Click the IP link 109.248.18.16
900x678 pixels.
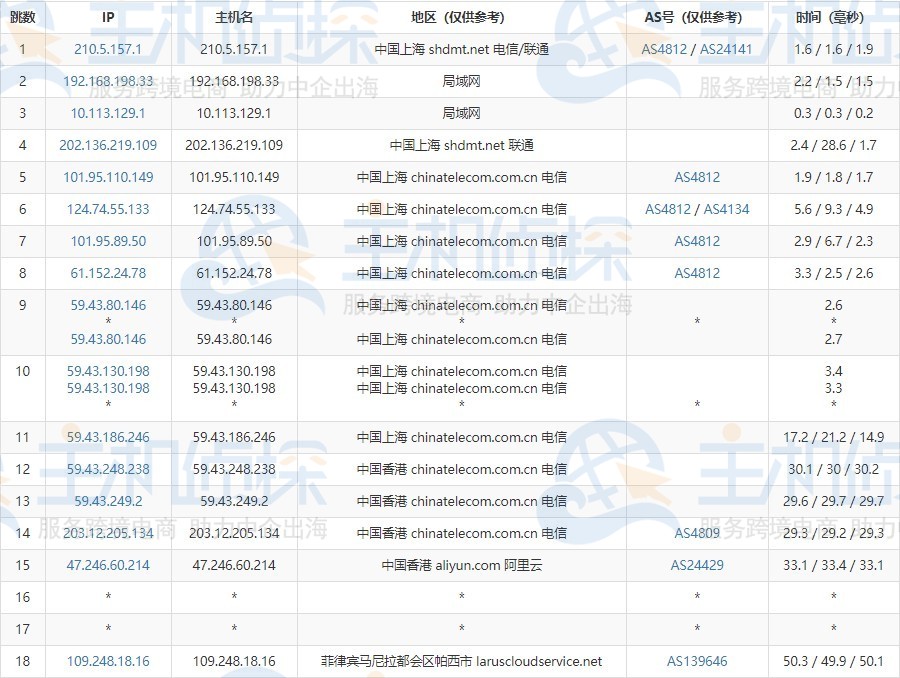point(108,661)
